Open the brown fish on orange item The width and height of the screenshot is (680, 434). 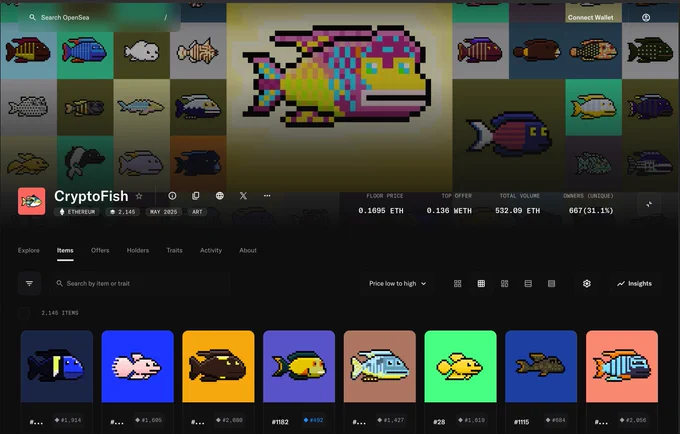click(218, 366)
